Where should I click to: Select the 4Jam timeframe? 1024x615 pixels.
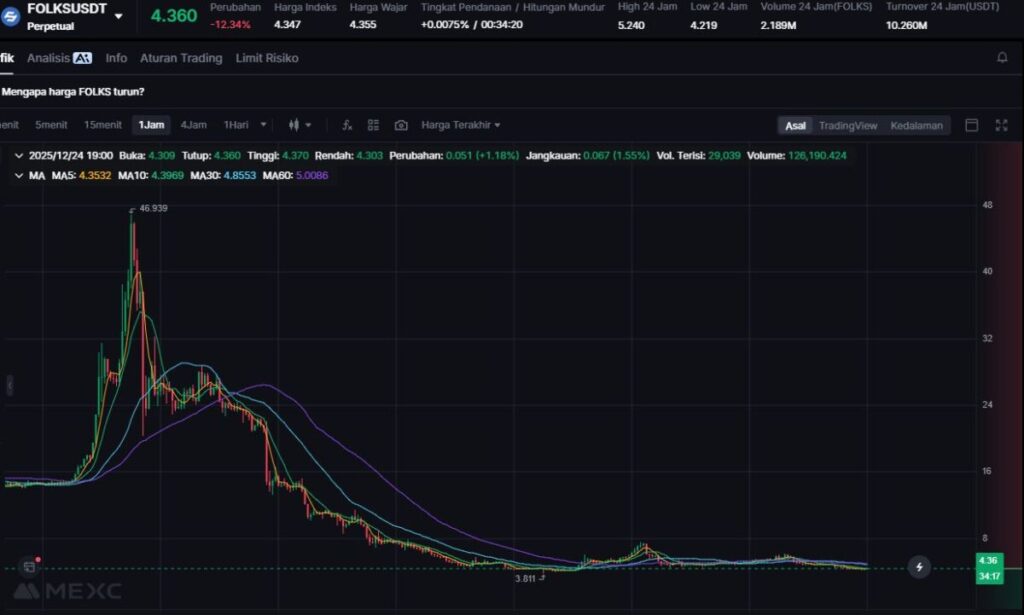coord(193,125)
